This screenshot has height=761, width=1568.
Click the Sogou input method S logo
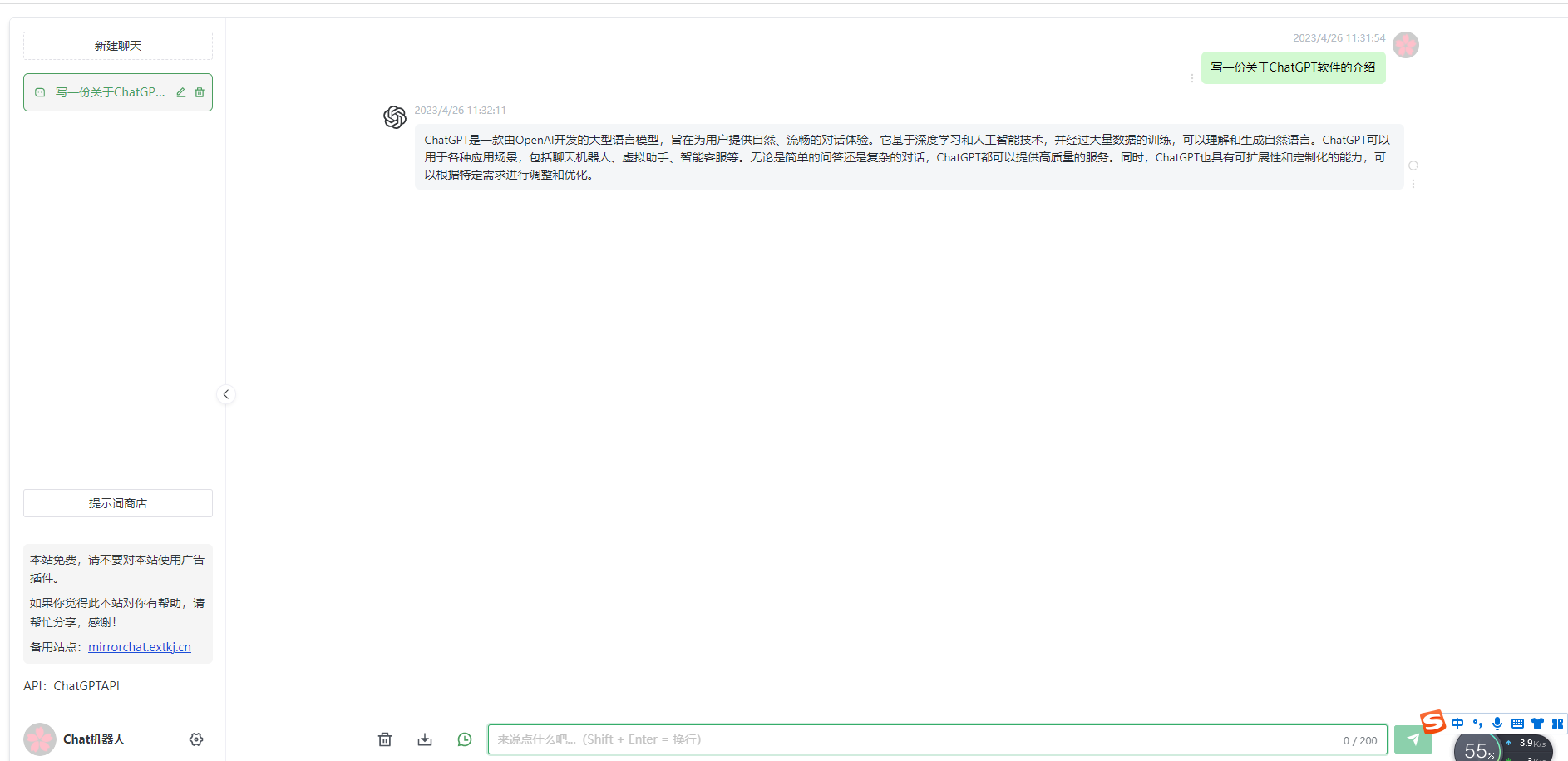click(x=1432, y=721)
